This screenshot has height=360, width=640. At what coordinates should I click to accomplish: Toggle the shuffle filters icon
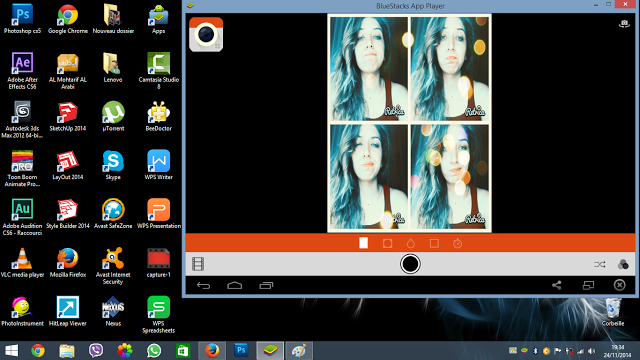[x=600, y=264]
